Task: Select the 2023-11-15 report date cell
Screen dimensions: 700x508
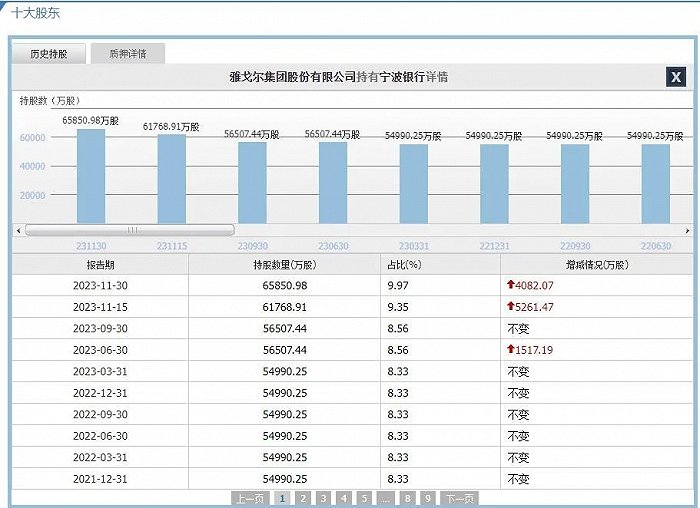Action: pyautogui.click(x=100, y=307)
